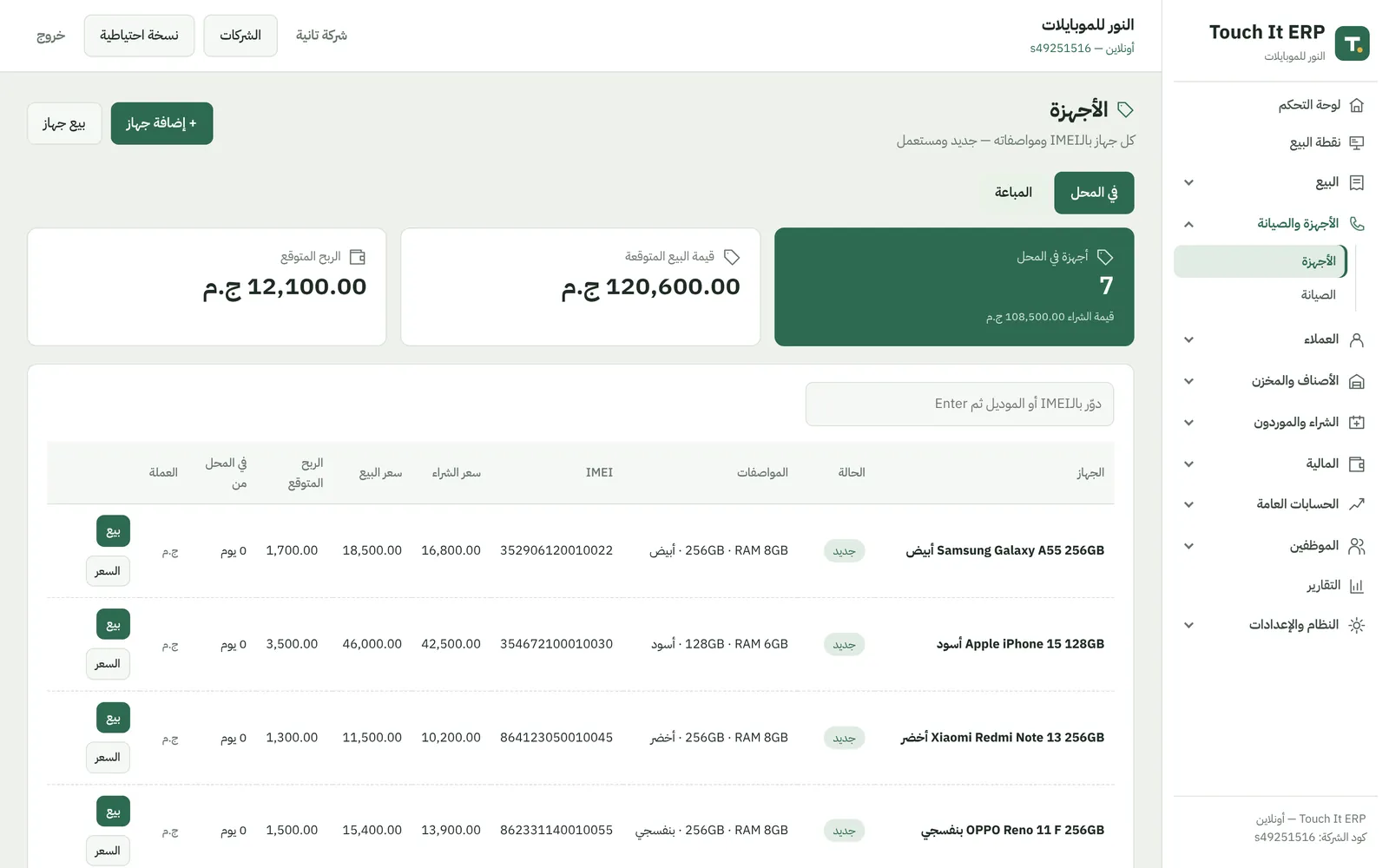Click بيع button for Apple iPhone 15
This screenshot has width=1389, height=868.
(113, 625)
